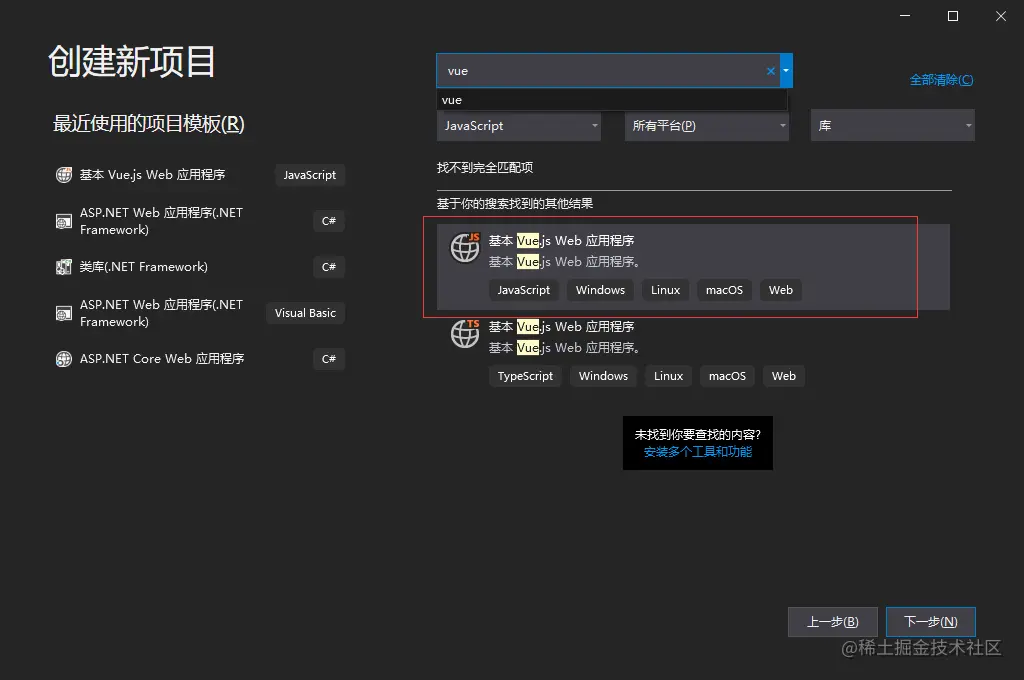
Task: Select the TypeScript Vue.js result title
Action: click(x=562, y=327)
